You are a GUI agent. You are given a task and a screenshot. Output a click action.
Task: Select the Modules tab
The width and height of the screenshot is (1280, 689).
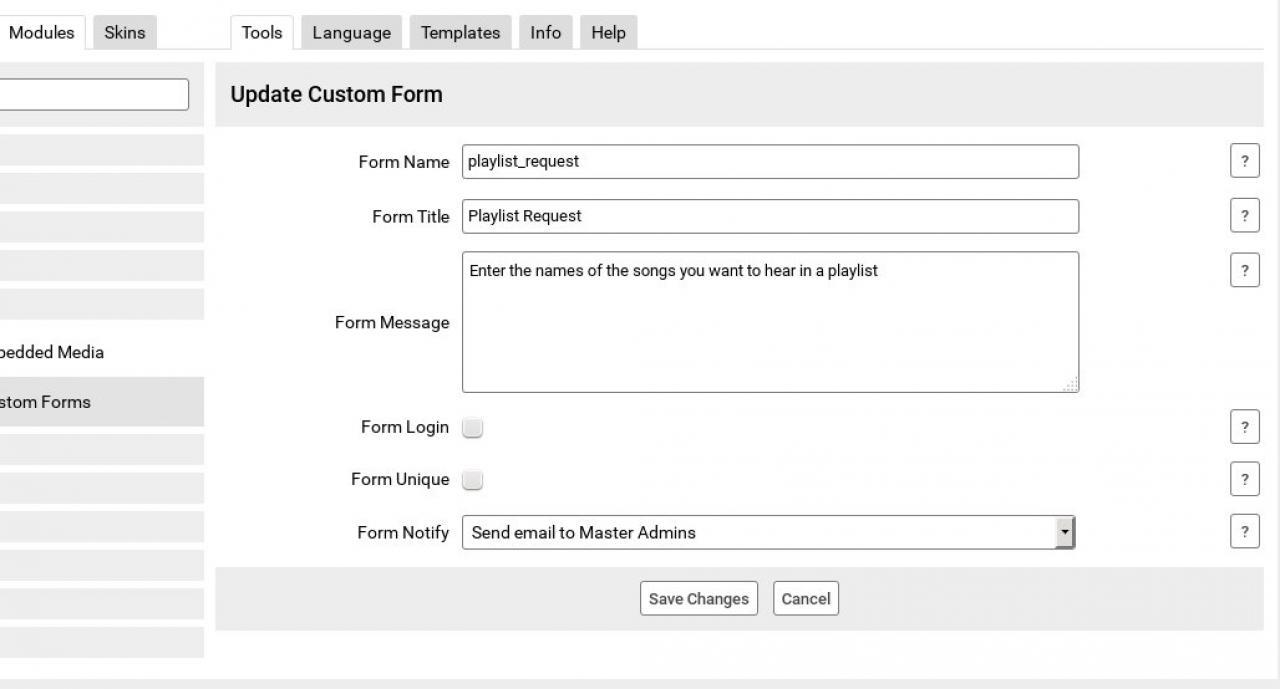click(42, 33)
